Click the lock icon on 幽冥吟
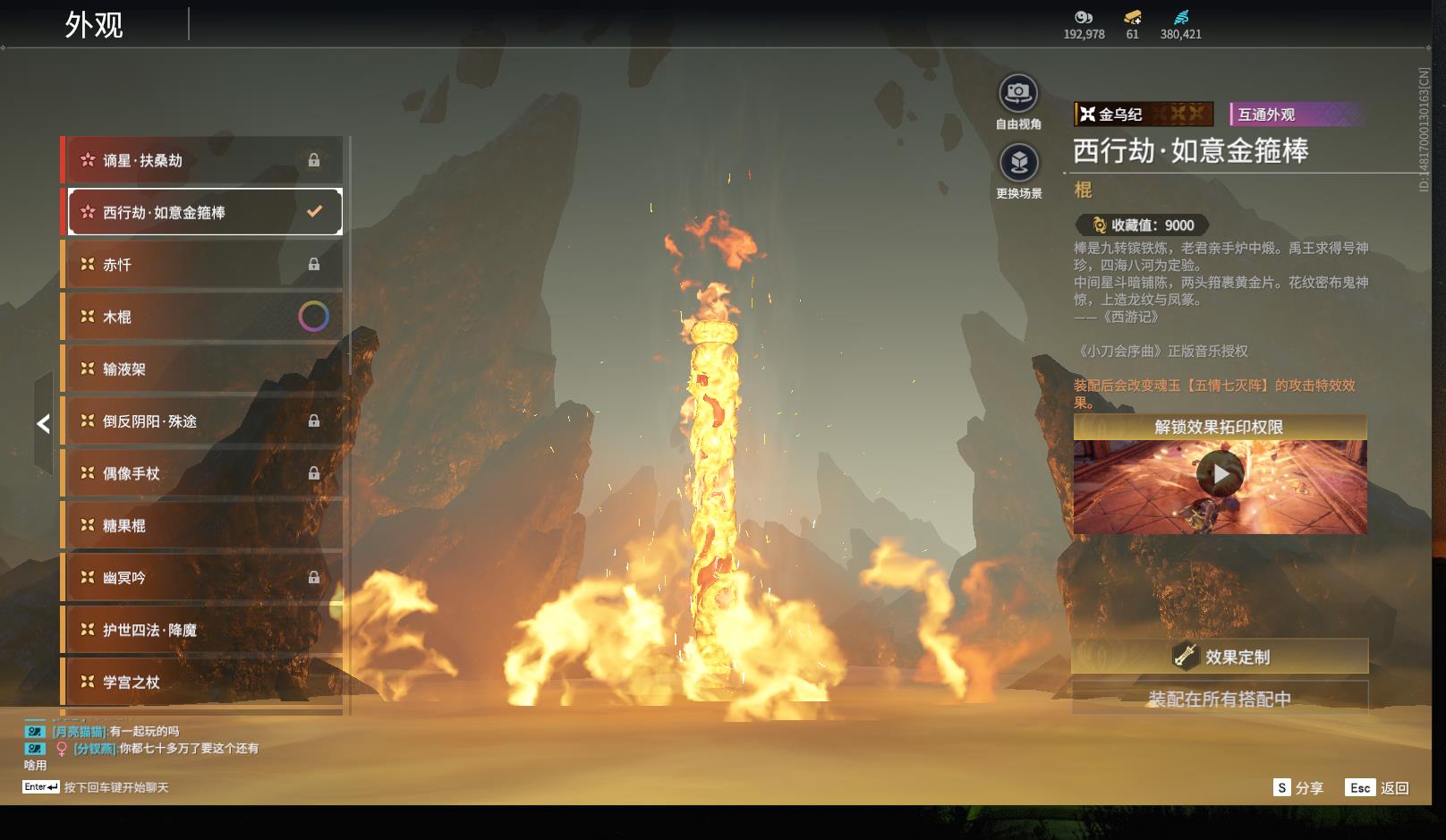Image resolution: width=1446 pixels, height=840 pixels. pyautogui.click(x=314, y=578)
